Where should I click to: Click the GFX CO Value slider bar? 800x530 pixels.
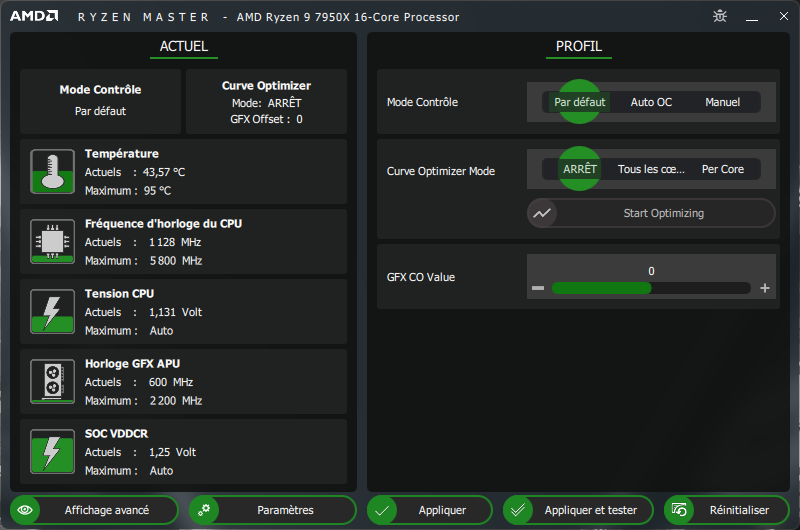coord(651,288)
